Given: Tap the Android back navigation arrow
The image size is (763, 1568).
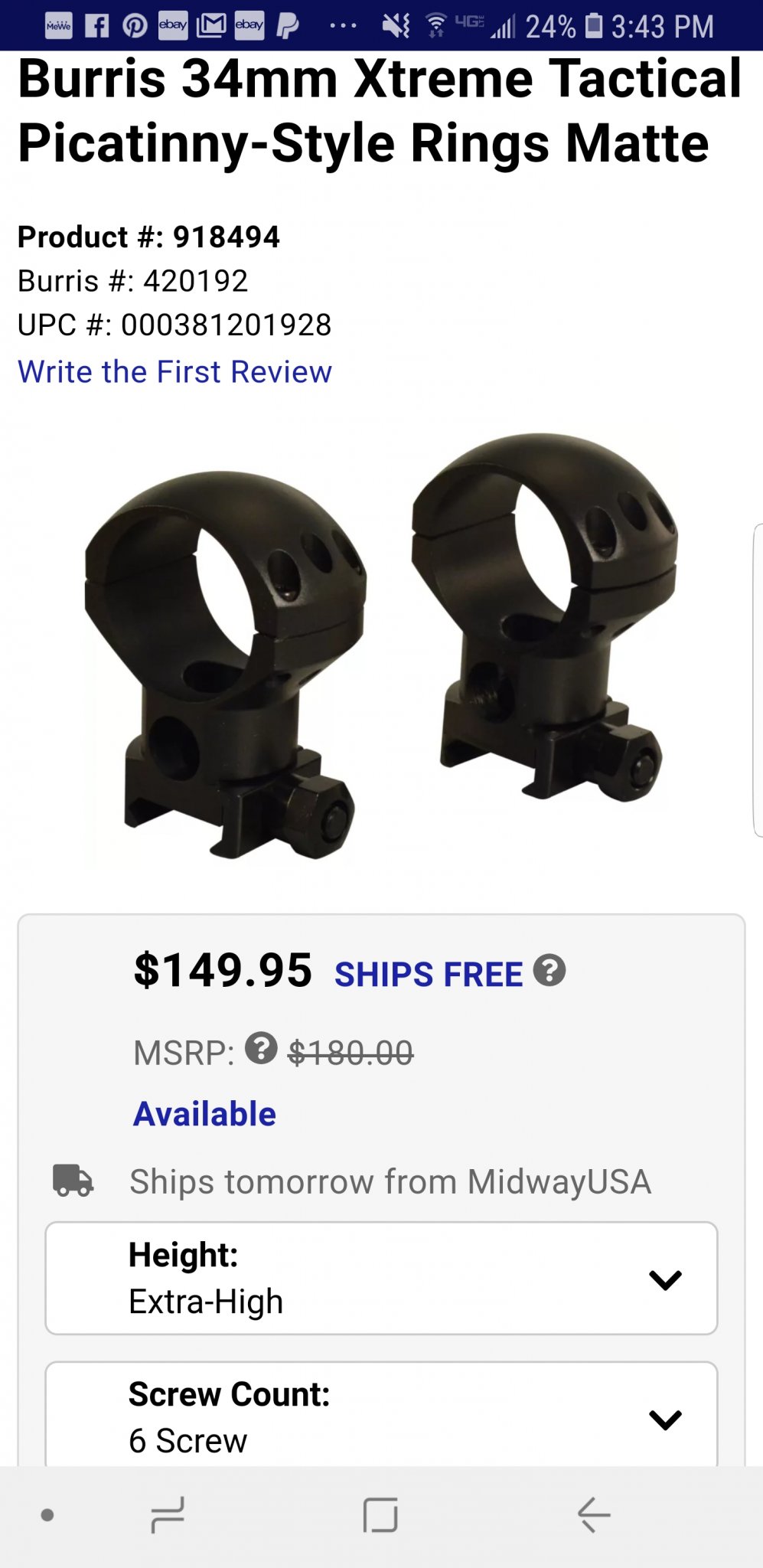Looking at the screenshot, I should (593, 1514).
